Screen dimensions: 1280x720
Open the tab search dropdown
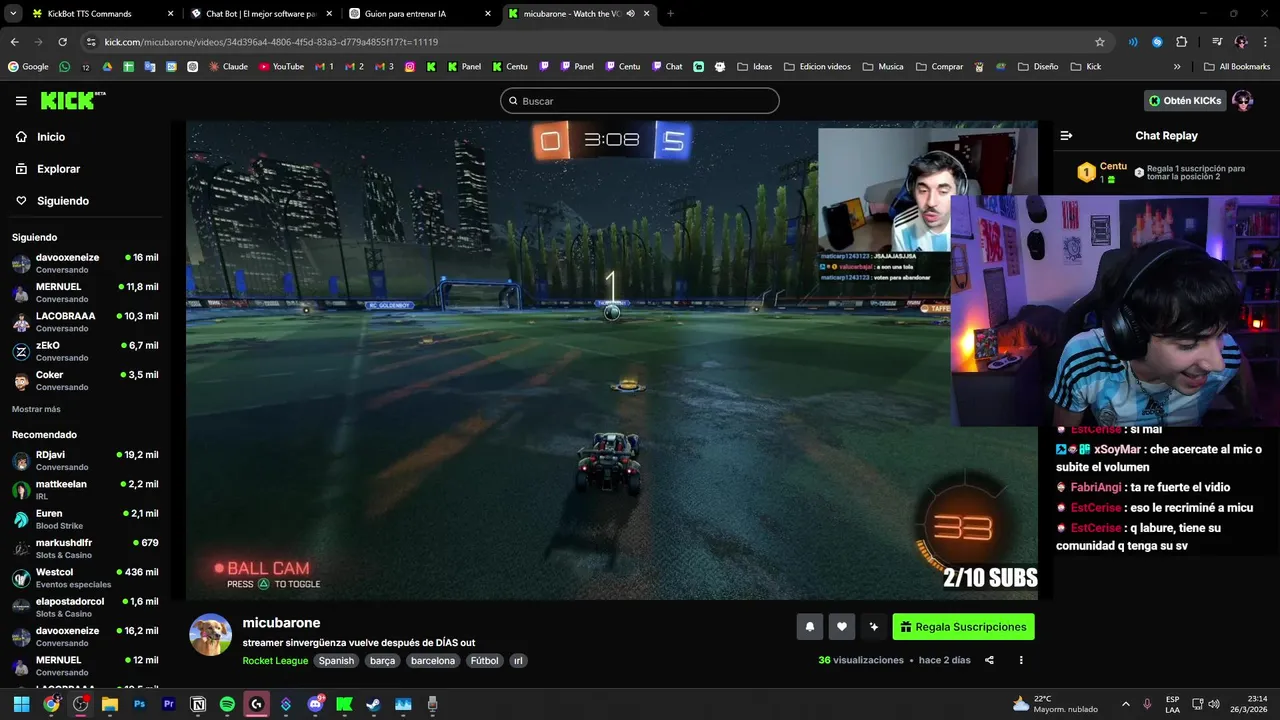13,14
